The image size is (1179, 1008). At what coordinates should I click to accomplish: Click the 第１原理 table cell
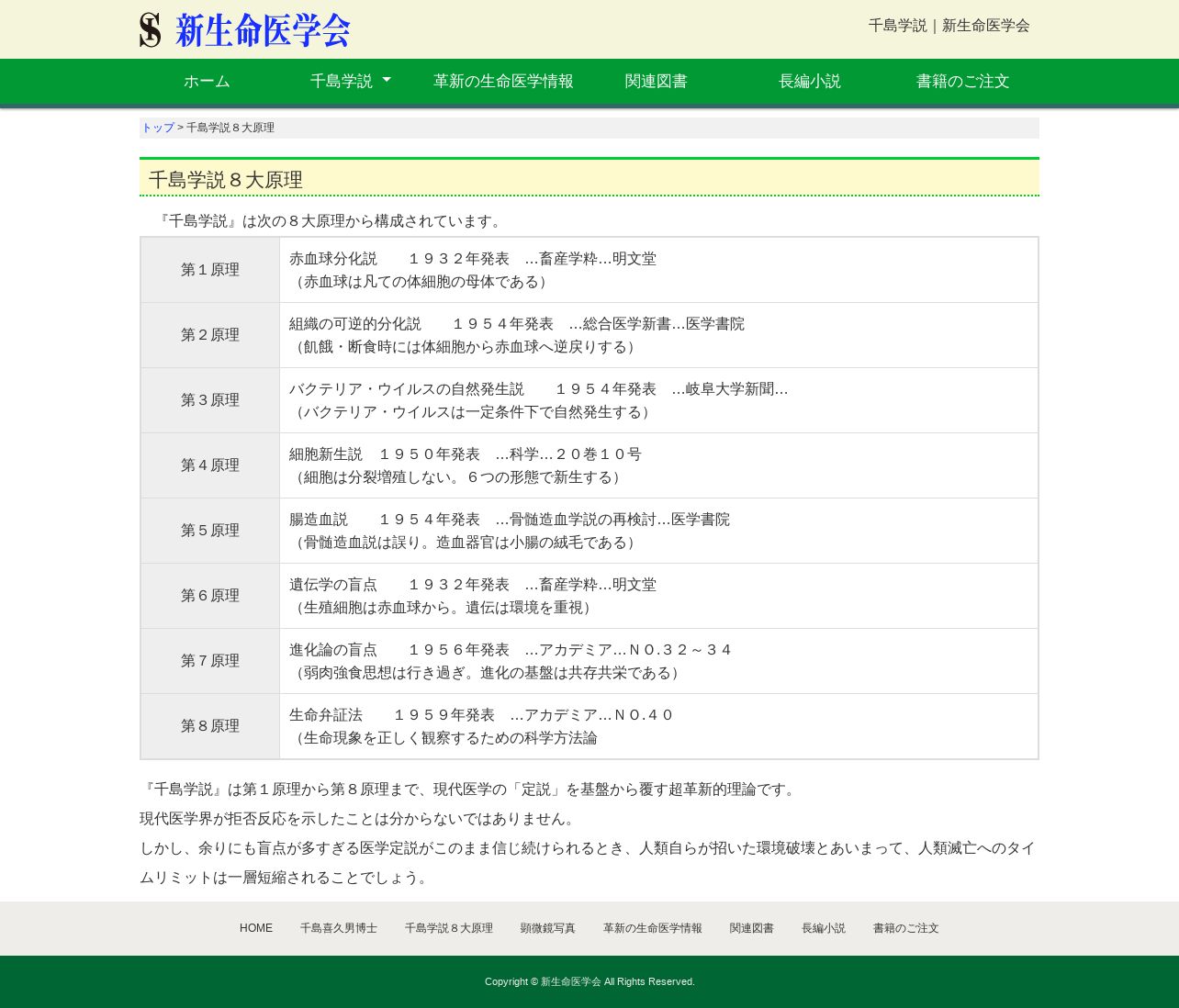coord(210,270)
